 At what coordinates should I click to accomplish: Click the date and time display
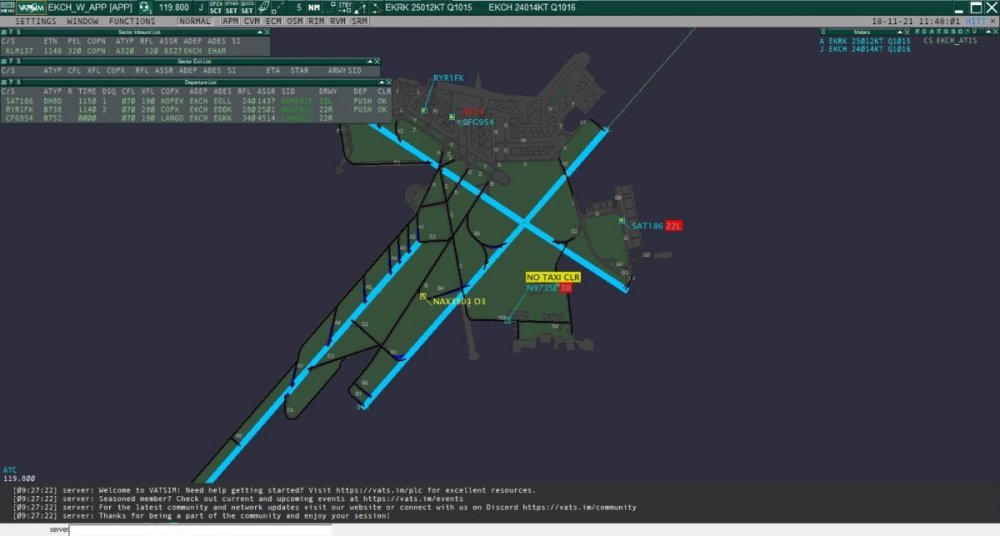916,21
